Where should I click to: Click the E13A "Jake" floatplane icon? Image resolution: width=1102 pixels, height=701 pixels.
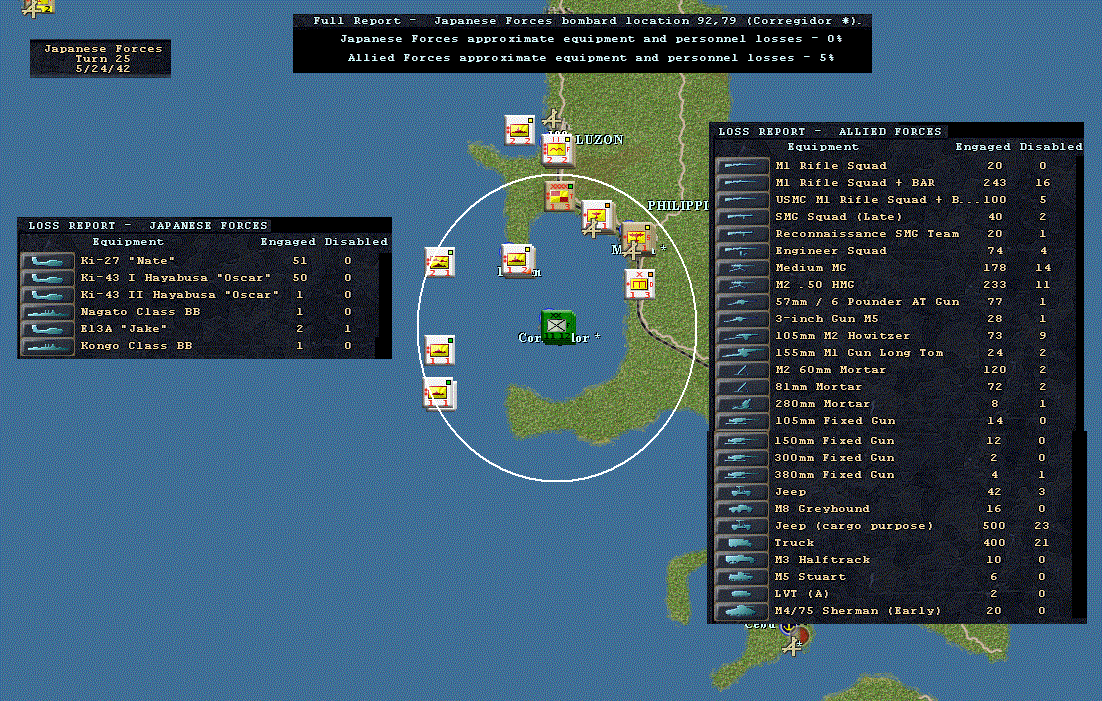(48, 328)
